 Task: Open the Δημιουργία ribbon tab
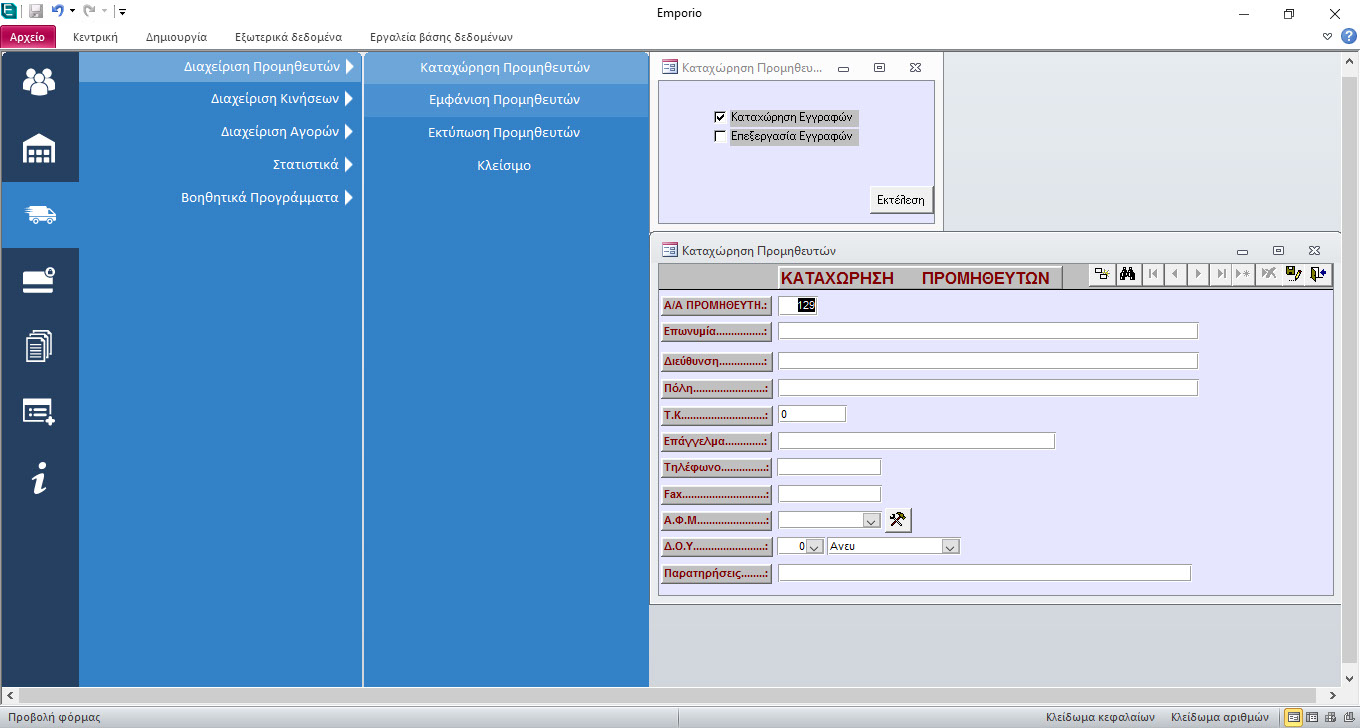point(176,37)
